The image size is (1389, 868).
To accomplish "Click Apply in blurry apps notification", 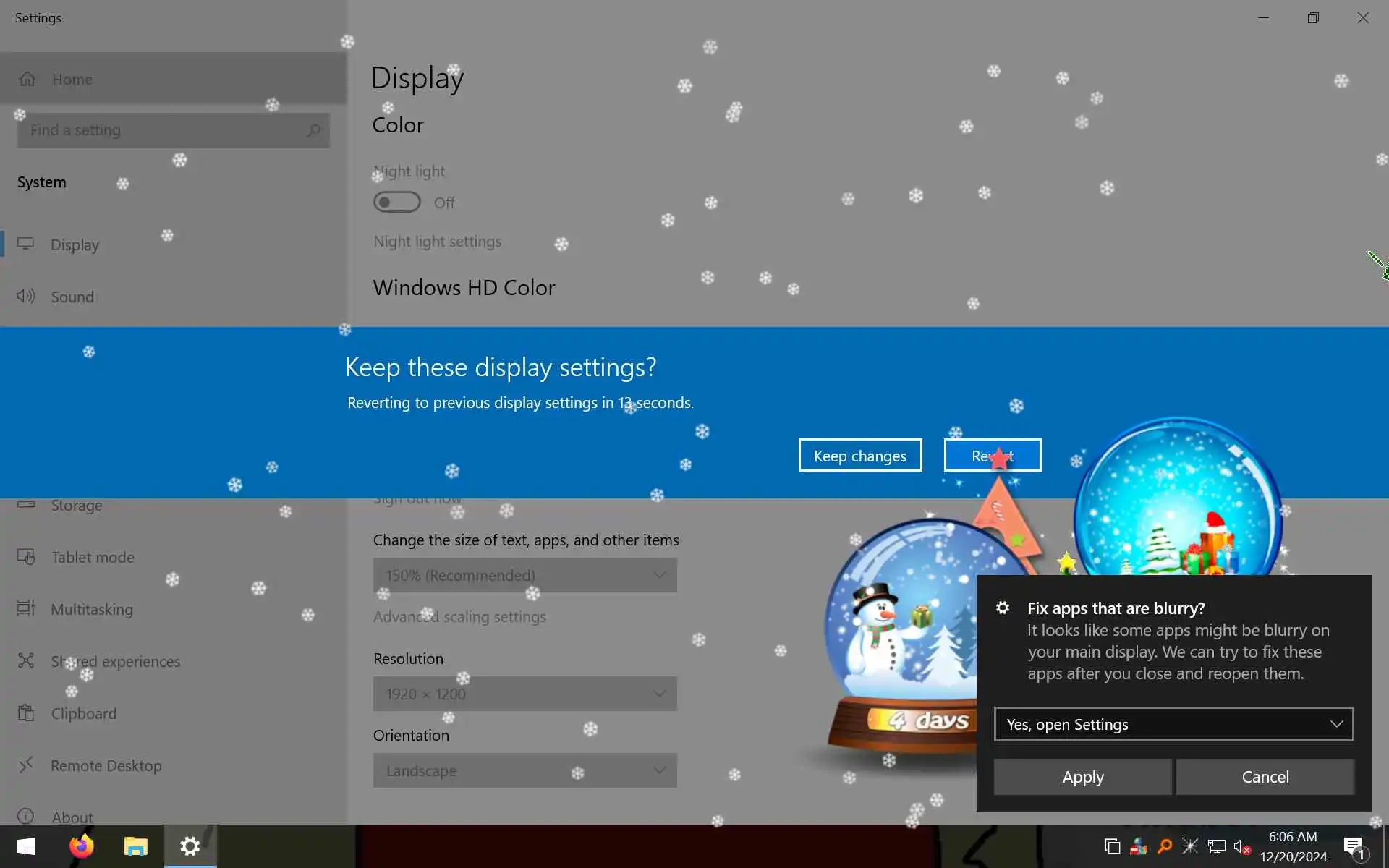I will [1082, 777].
